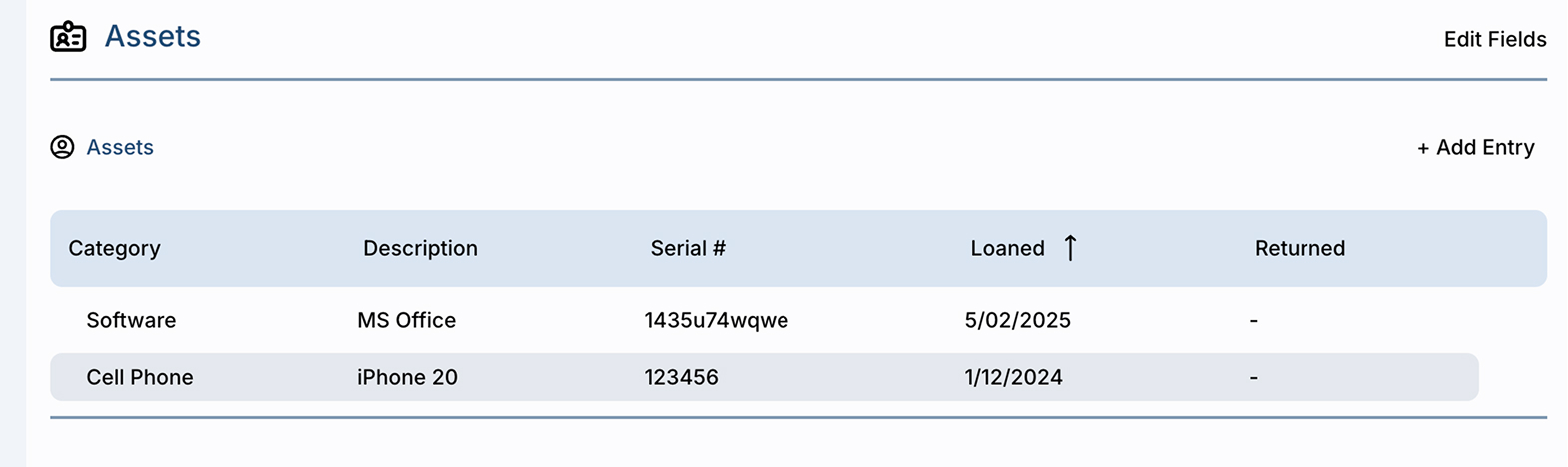Open the Assets subsection link
This screenshot has height=467, width=1568.
pos(120,147)
